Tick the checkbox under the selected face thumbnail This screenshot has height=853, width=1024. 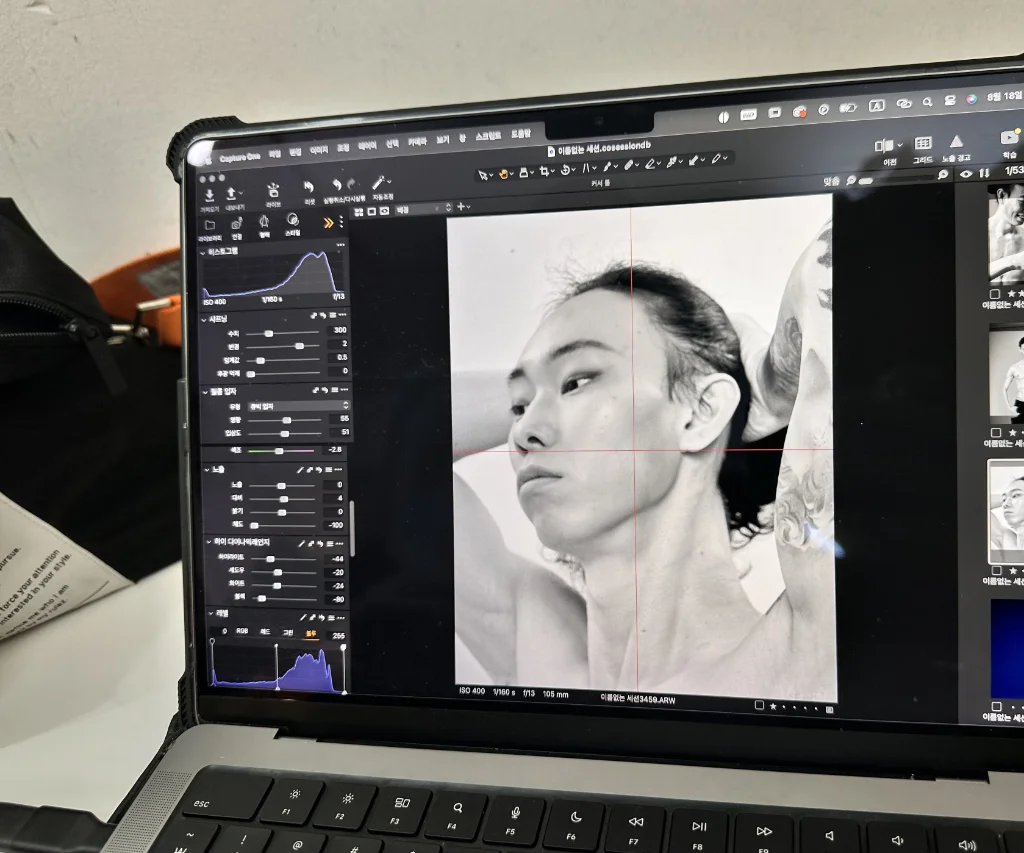click(997, 571)
